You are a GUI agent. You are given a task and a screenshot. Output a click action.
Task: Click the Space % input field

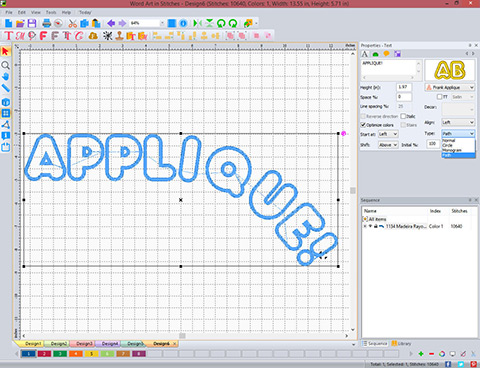point(404,97)
